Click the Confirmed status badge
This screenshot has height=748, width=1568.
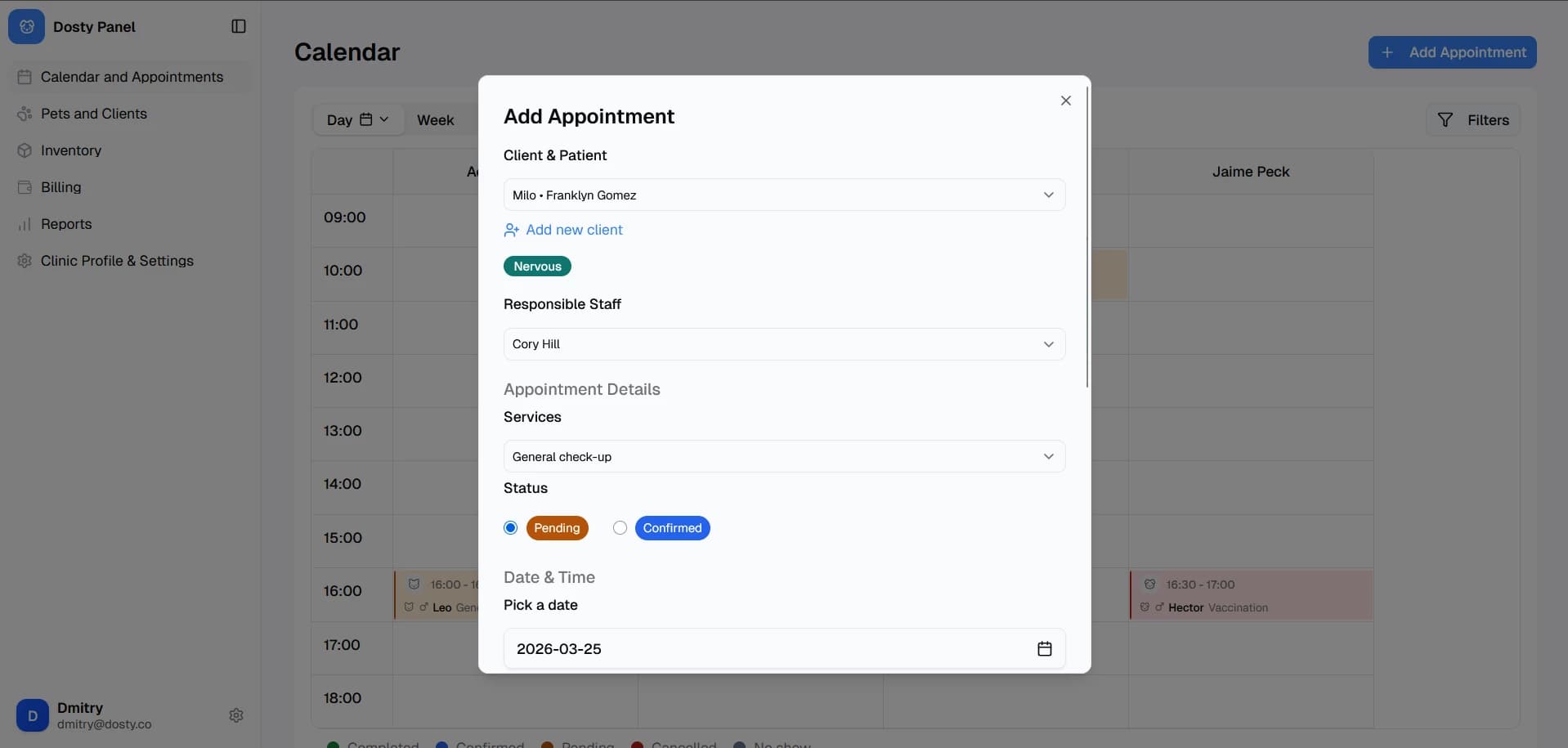coord(672,528)
